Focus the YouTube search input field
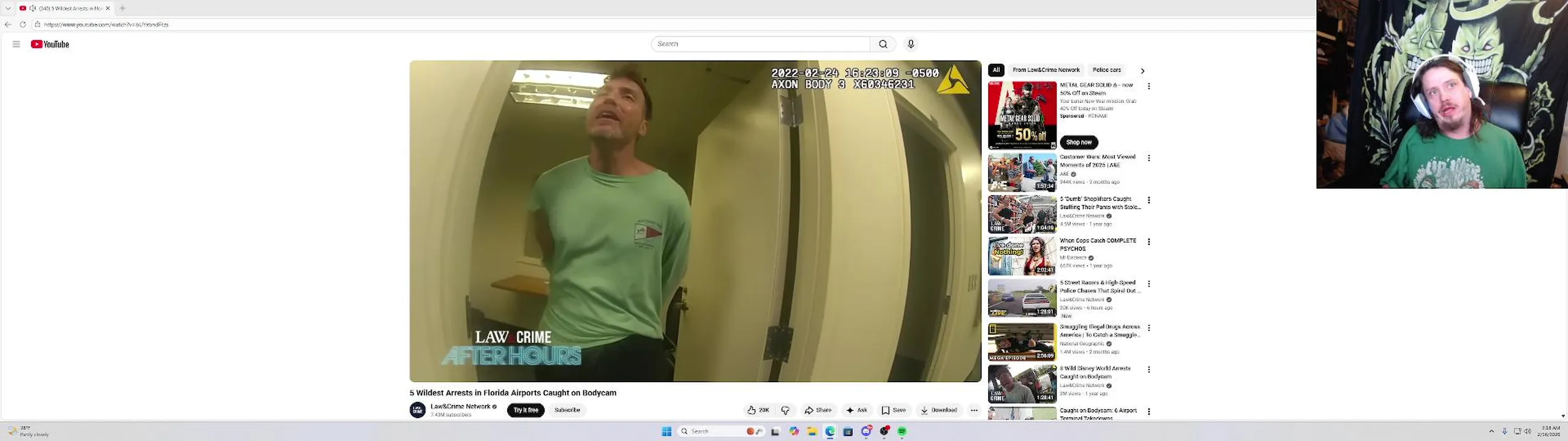Image resolution: width=1568 pixels, height=441 pixels. click(x=761, y=44)
